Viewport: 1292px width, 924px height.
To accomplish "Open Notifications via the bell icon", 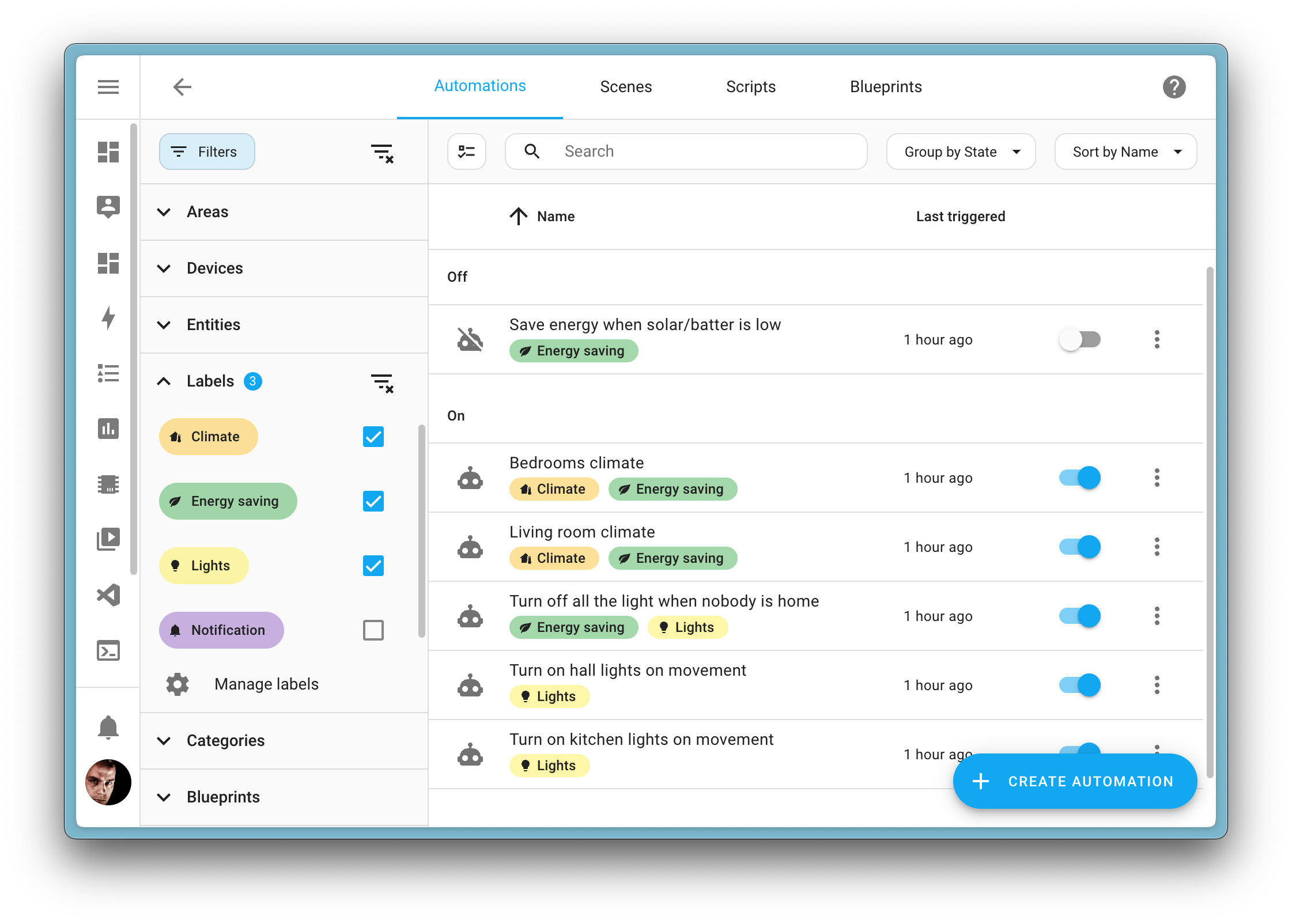I will click(108, 727).
